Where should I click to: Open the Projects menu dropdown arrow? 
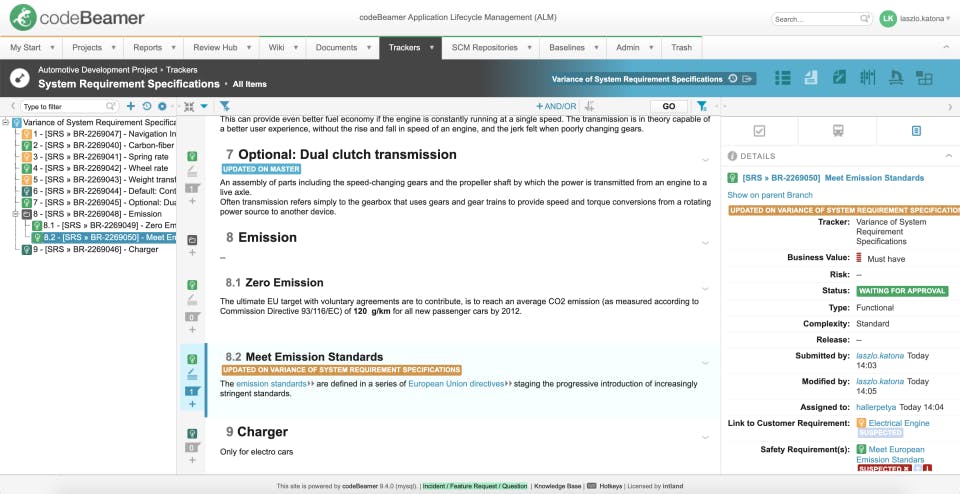(113, 48)
